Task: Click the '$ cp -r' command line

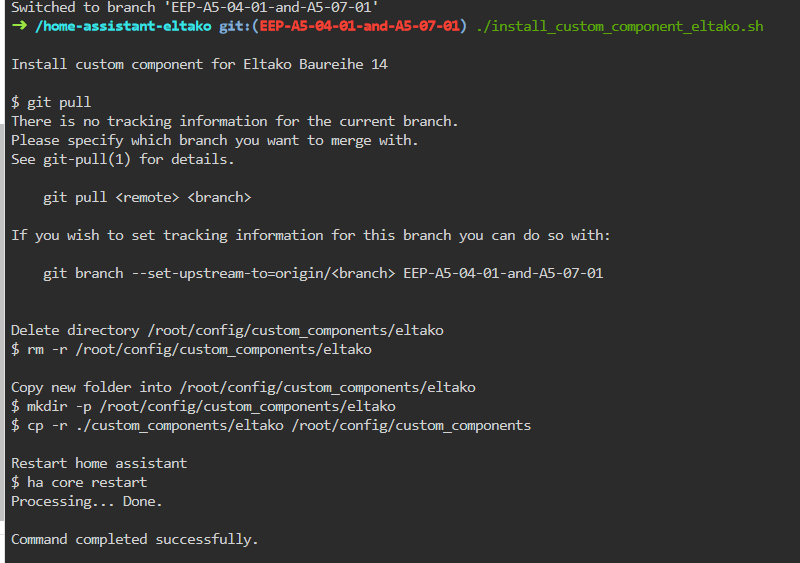Action: (271, 425)
